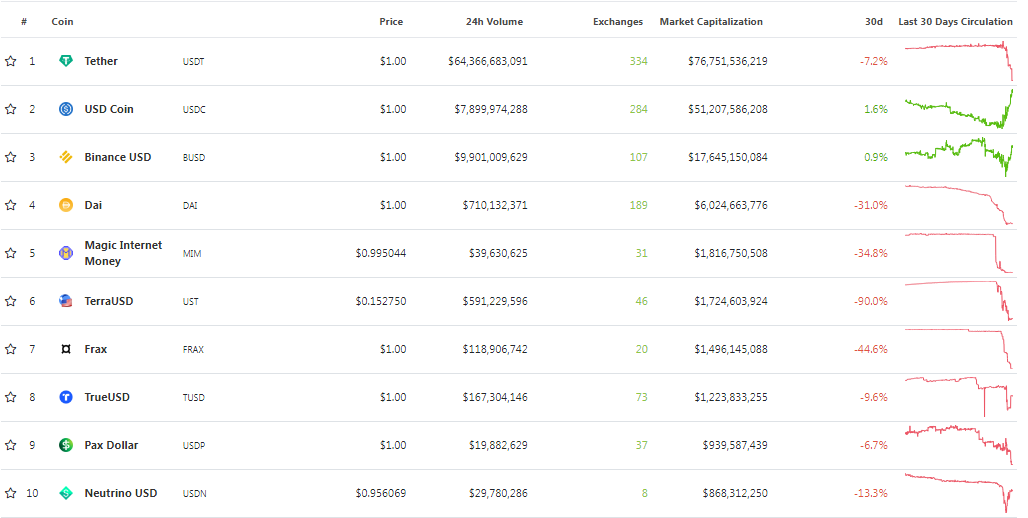Click Pax Dollar market cap $939,587,439
The image size is (1028, 518).
point(735,445)
